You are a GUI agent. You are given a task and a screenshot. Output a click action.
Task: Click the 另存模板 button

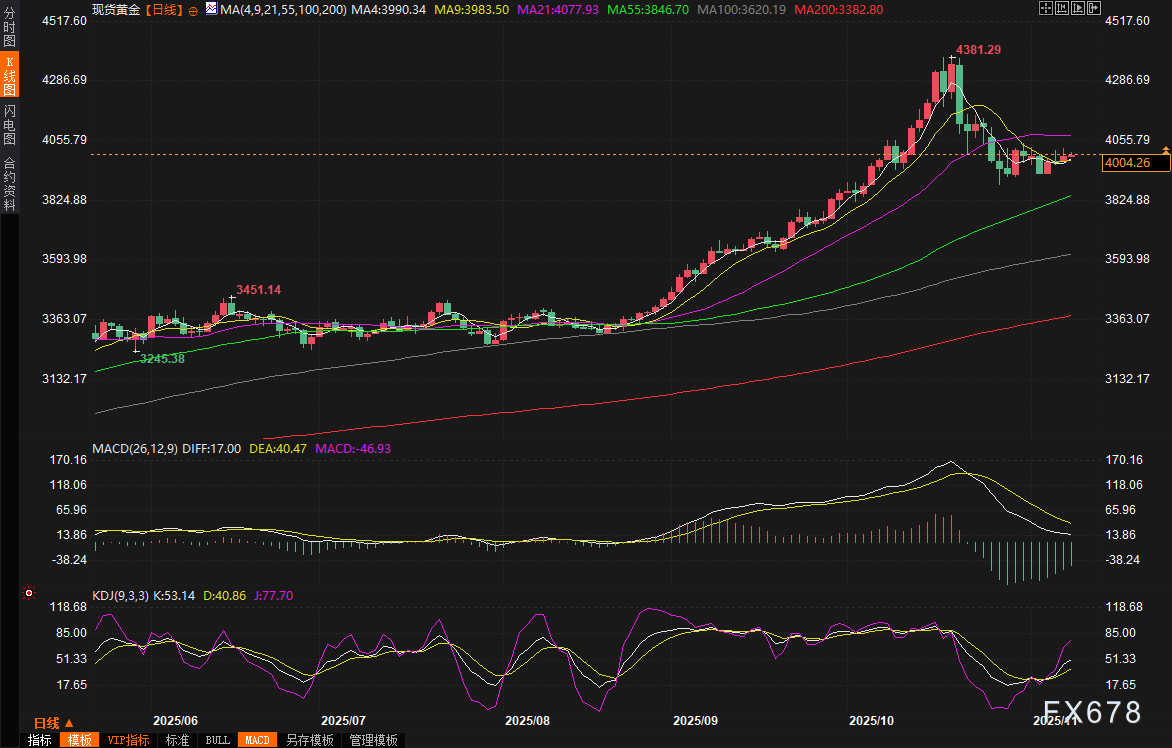(x=310, y=740)
